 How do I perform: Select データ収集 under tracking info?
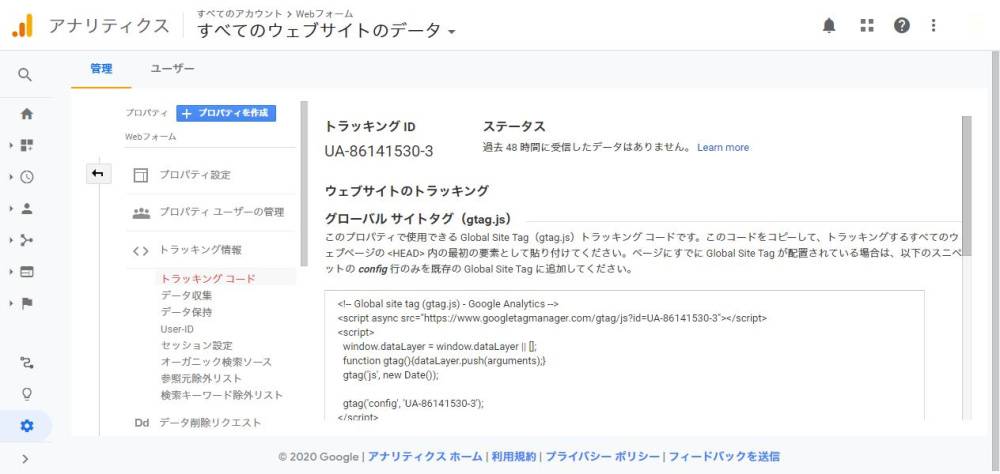pos(186,296)
